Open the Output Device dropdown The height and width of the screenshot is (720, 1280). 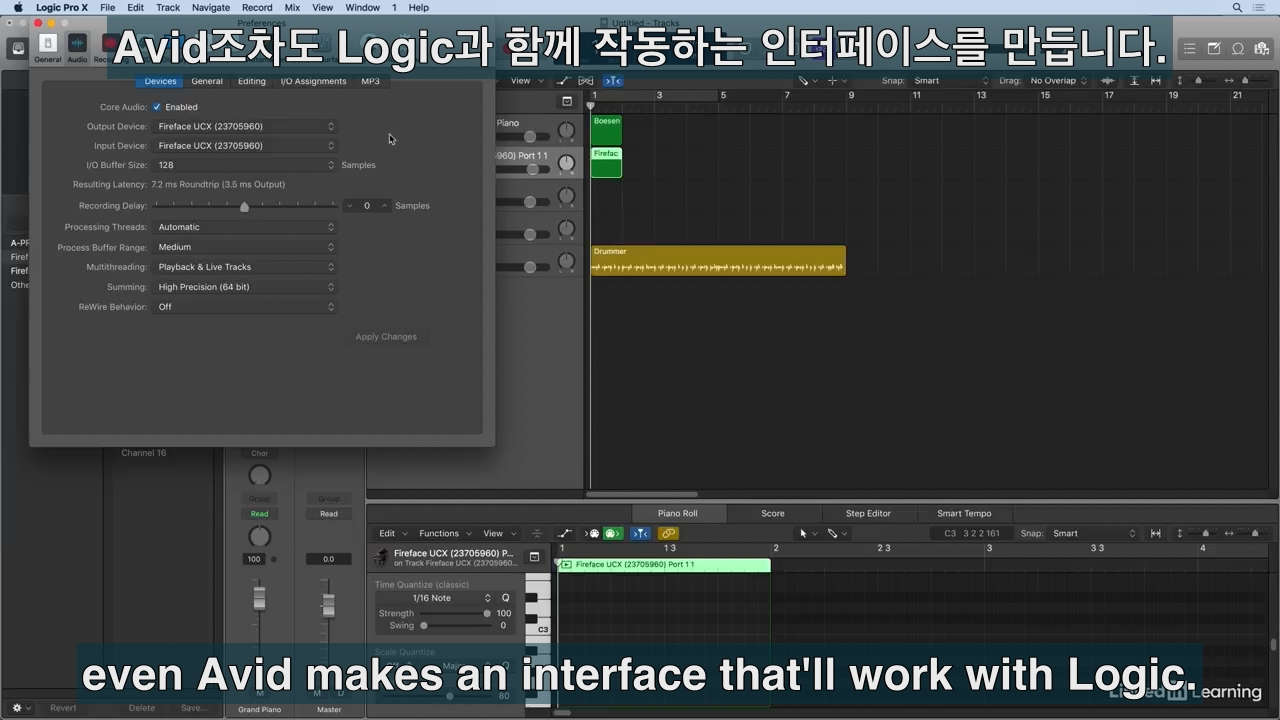pos(245,126)
